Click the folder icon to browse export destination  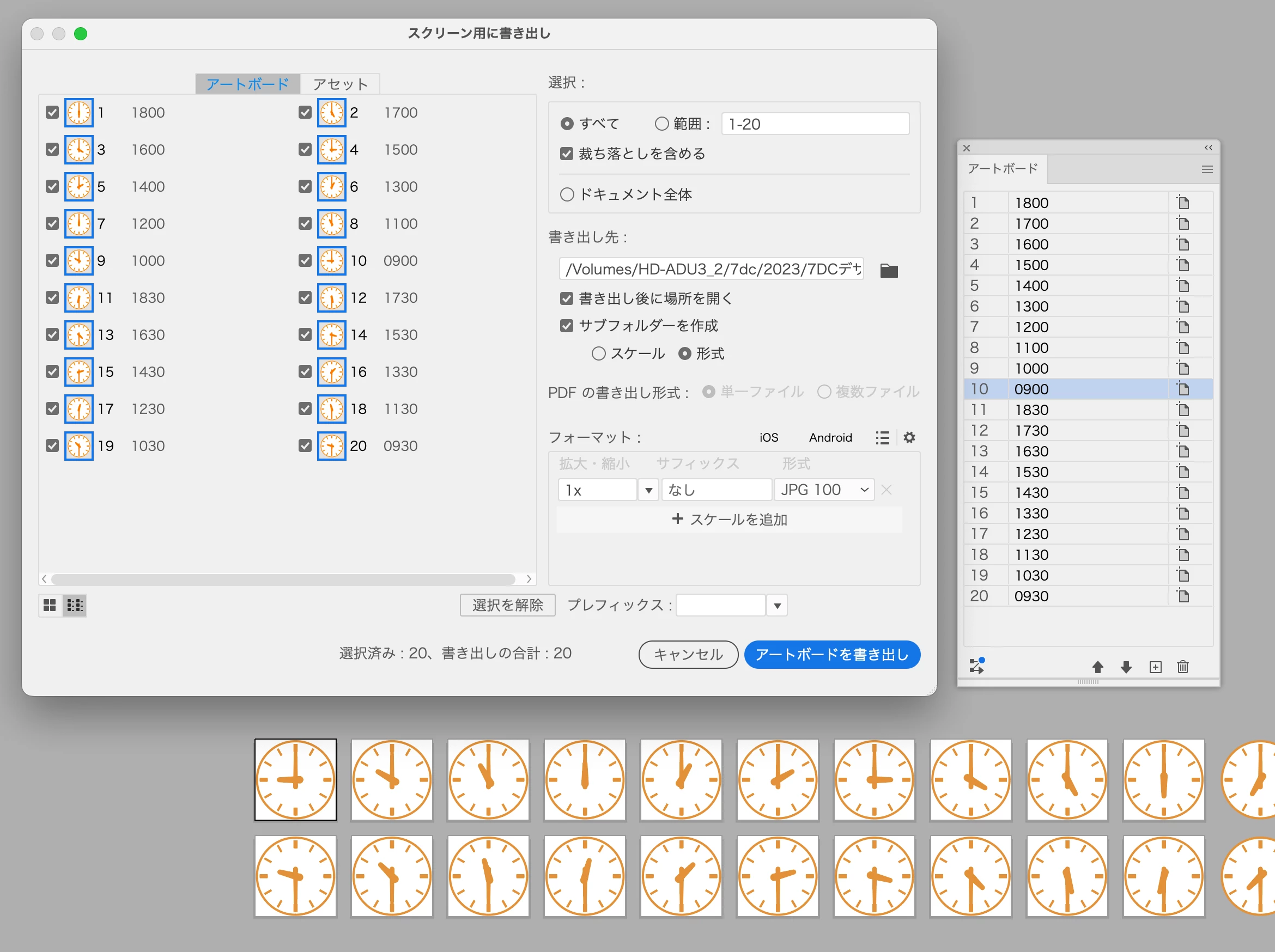[x=888, y=270]
